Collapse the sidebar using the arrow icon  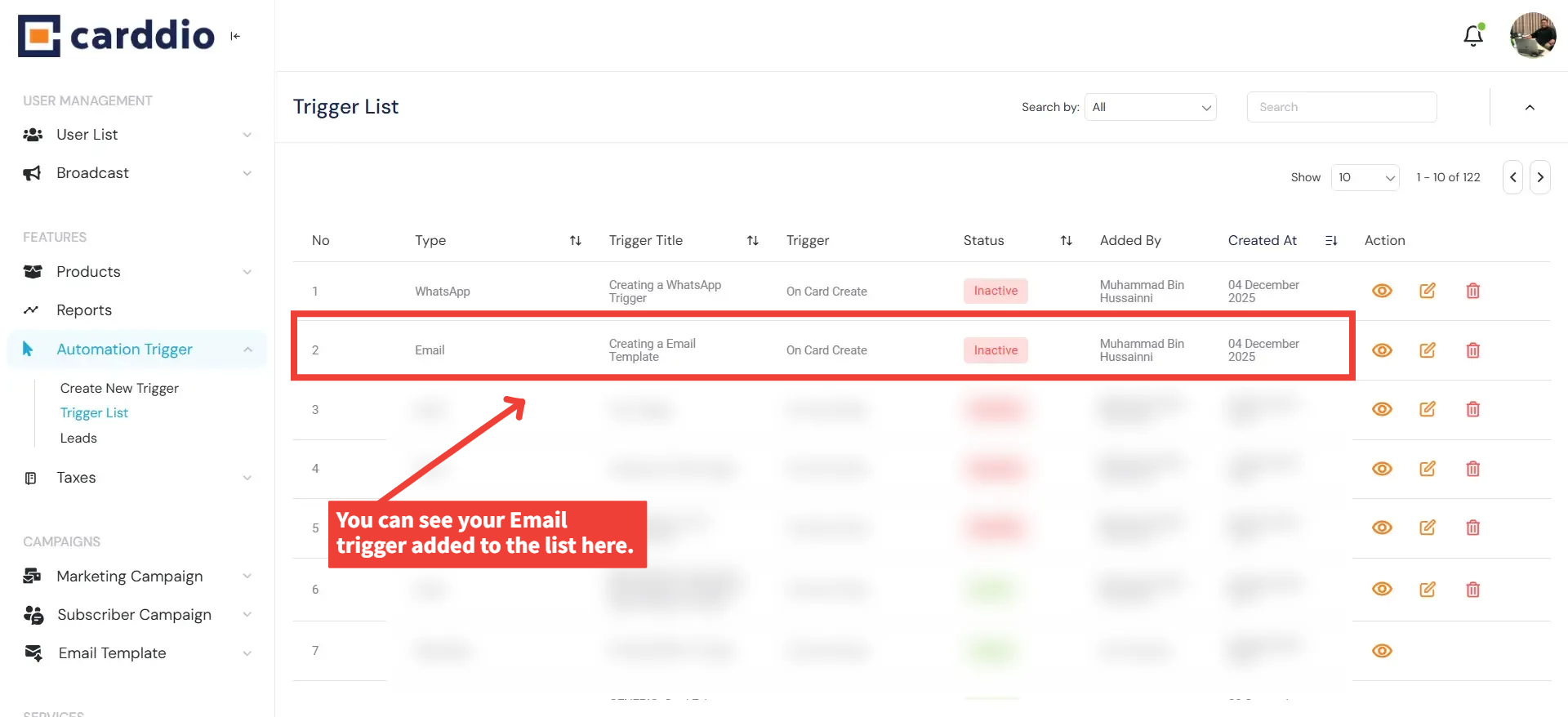(x=235, y=36)
